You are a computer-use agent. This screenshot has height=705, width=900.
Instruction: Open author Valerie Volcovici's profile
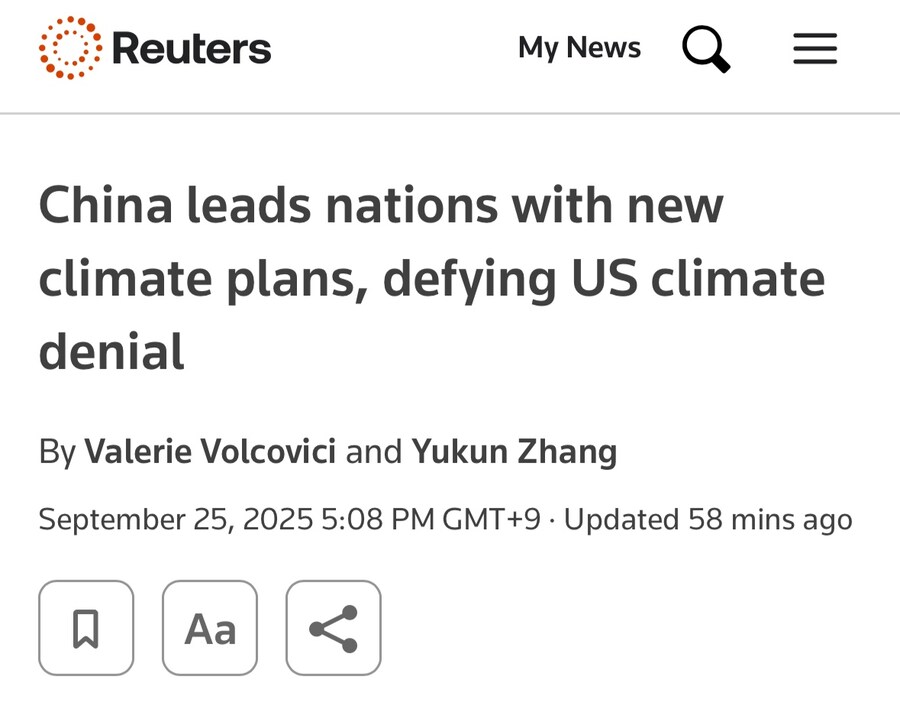click(x=210, y=451)
